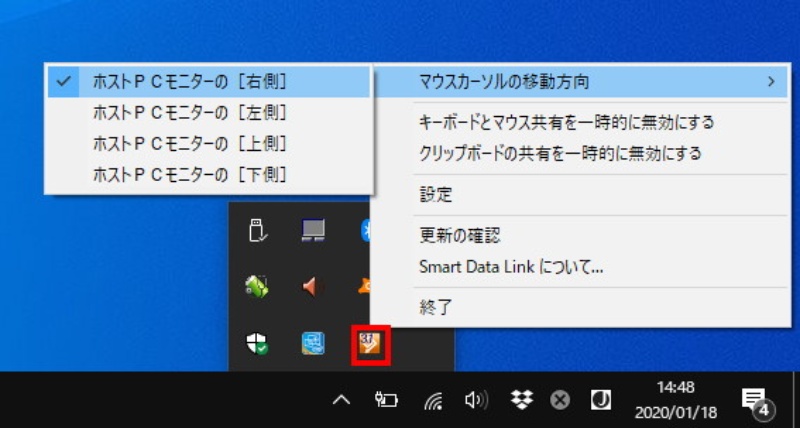The image size is (800, 428).
Task: Open the Wi-Fi network icon
Action: (x=433, y=401)
